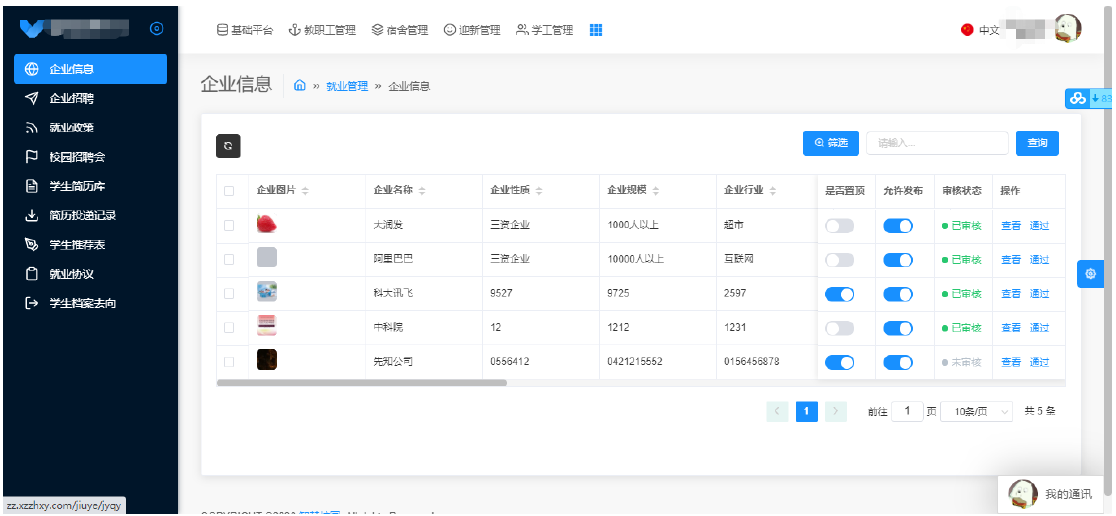
Task: Open the floating settings gear on right edge
Action: [1090, 273]
